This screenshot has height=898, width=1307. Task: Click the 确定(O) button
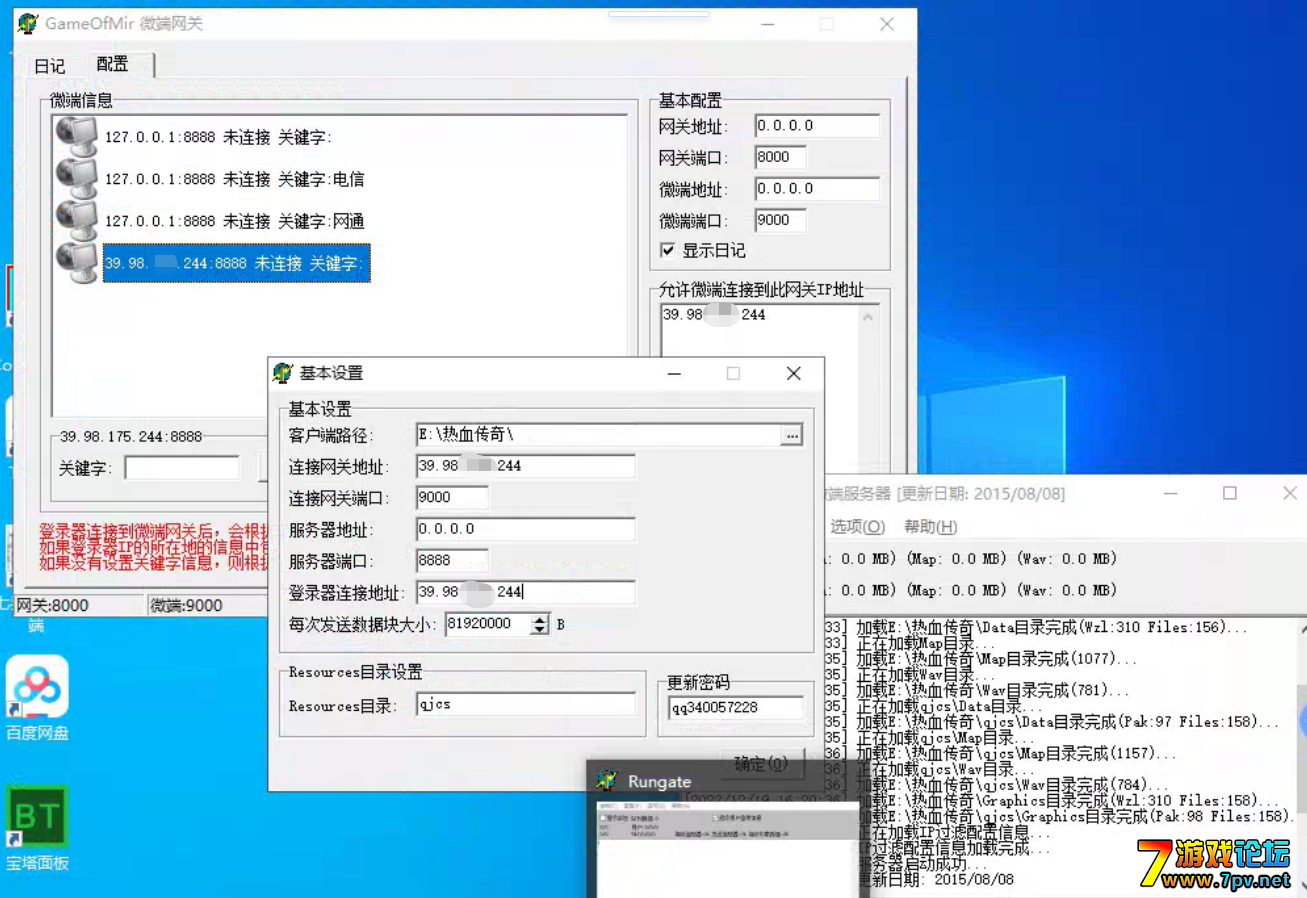coord(761,764)
